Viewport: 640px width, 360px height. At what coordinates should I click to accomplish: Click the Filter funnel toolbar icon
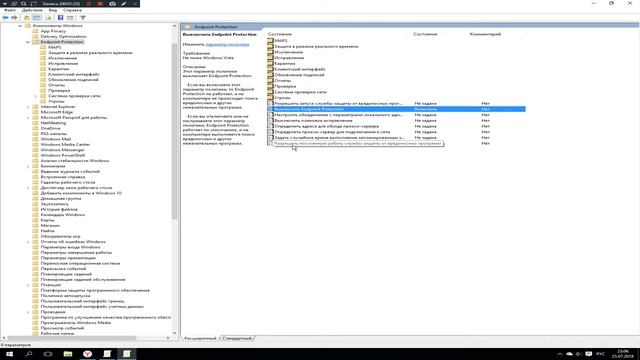point(83,18)
